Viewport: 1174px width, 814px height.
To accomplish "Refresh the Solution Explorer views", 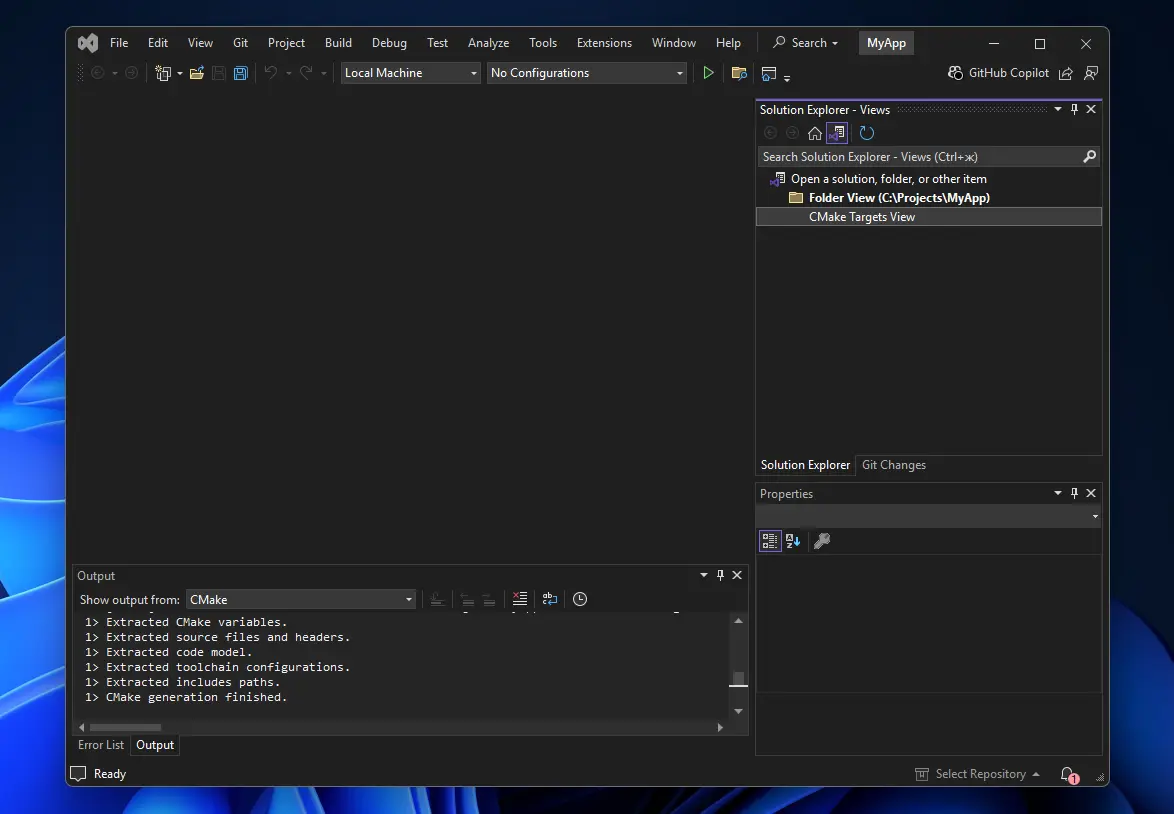I will pos(866,132).
